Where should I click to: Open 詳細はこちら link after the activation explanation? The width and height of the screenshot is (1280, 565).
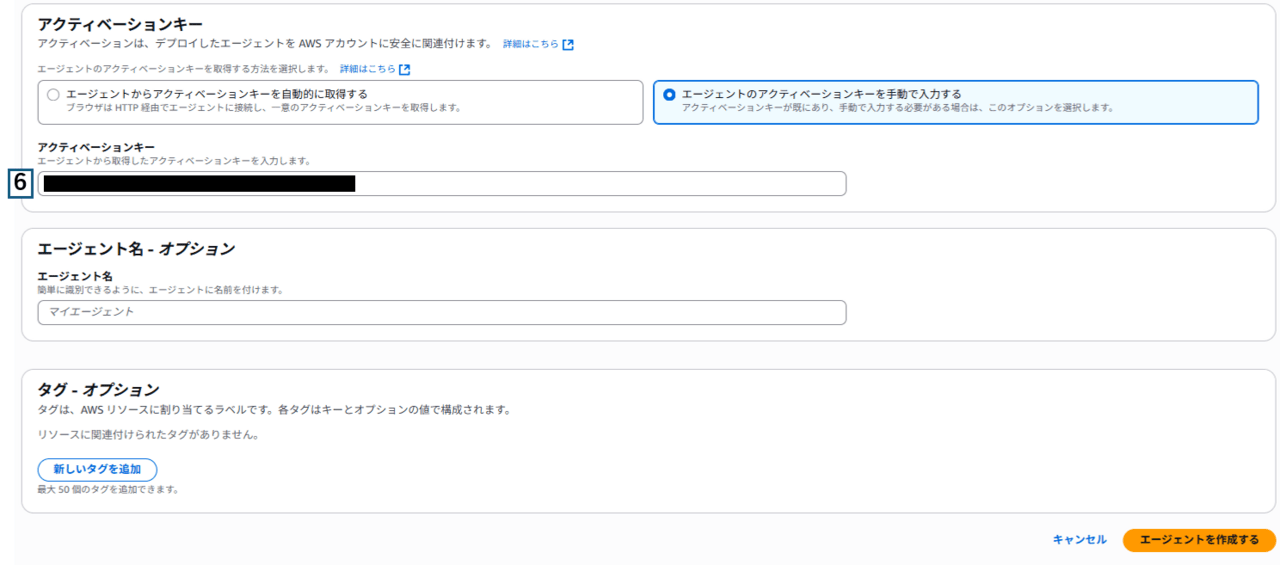pyautogui.click(x=530, y=45)
